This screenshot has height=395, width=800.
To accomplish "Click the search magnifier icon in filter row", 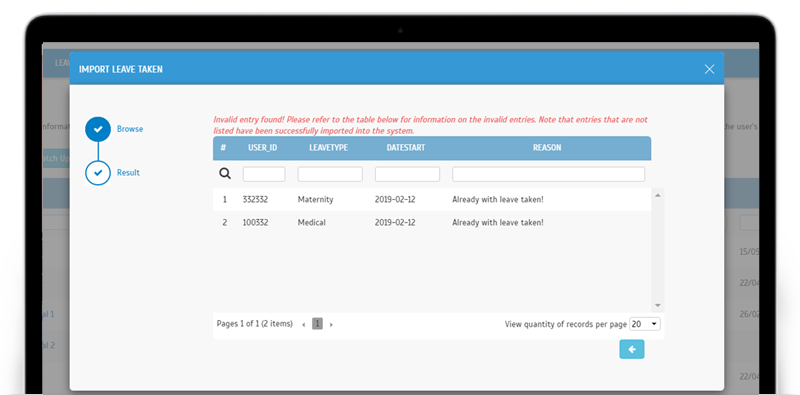I will click(x=225, y=174).
